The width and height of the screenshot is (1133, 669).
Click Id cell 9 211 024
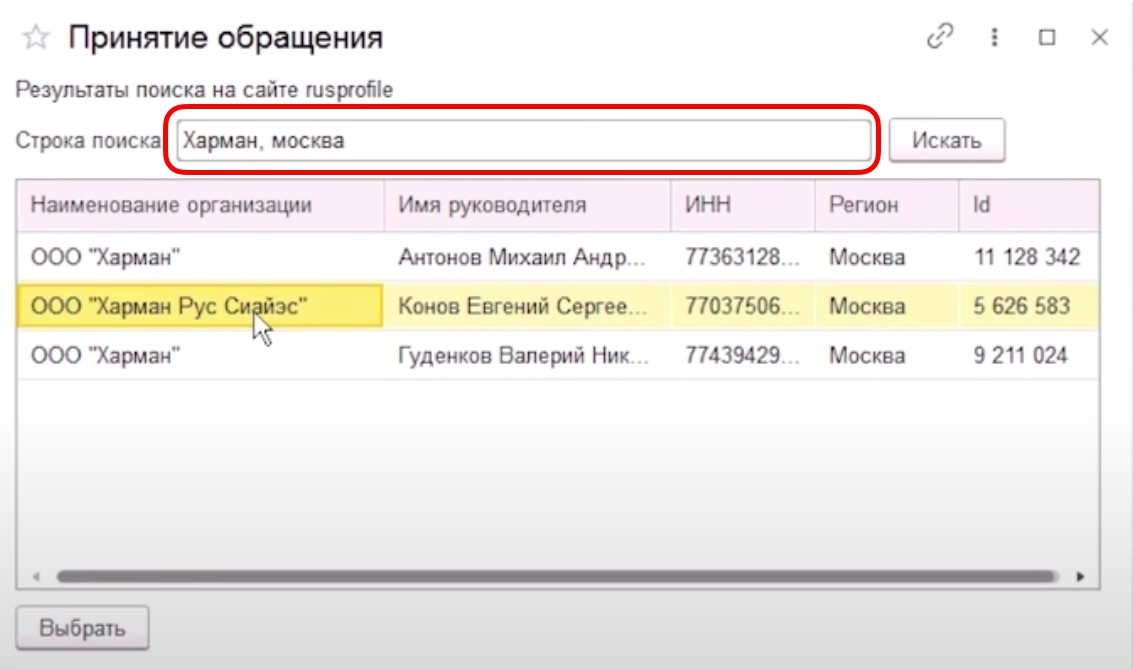(1029, 355)
